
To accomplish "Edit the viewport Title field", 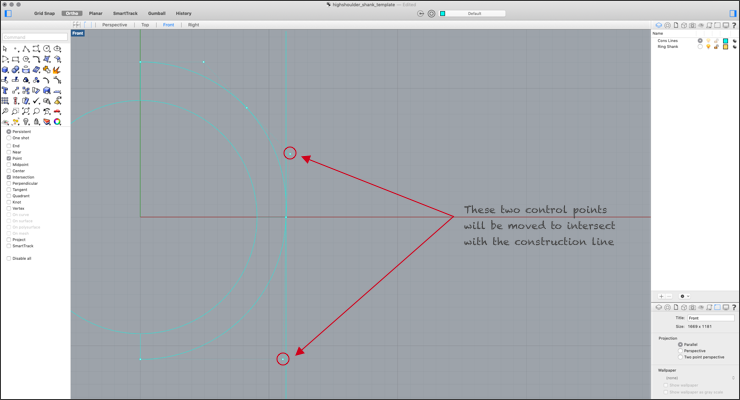I will [x=711, y=318].
